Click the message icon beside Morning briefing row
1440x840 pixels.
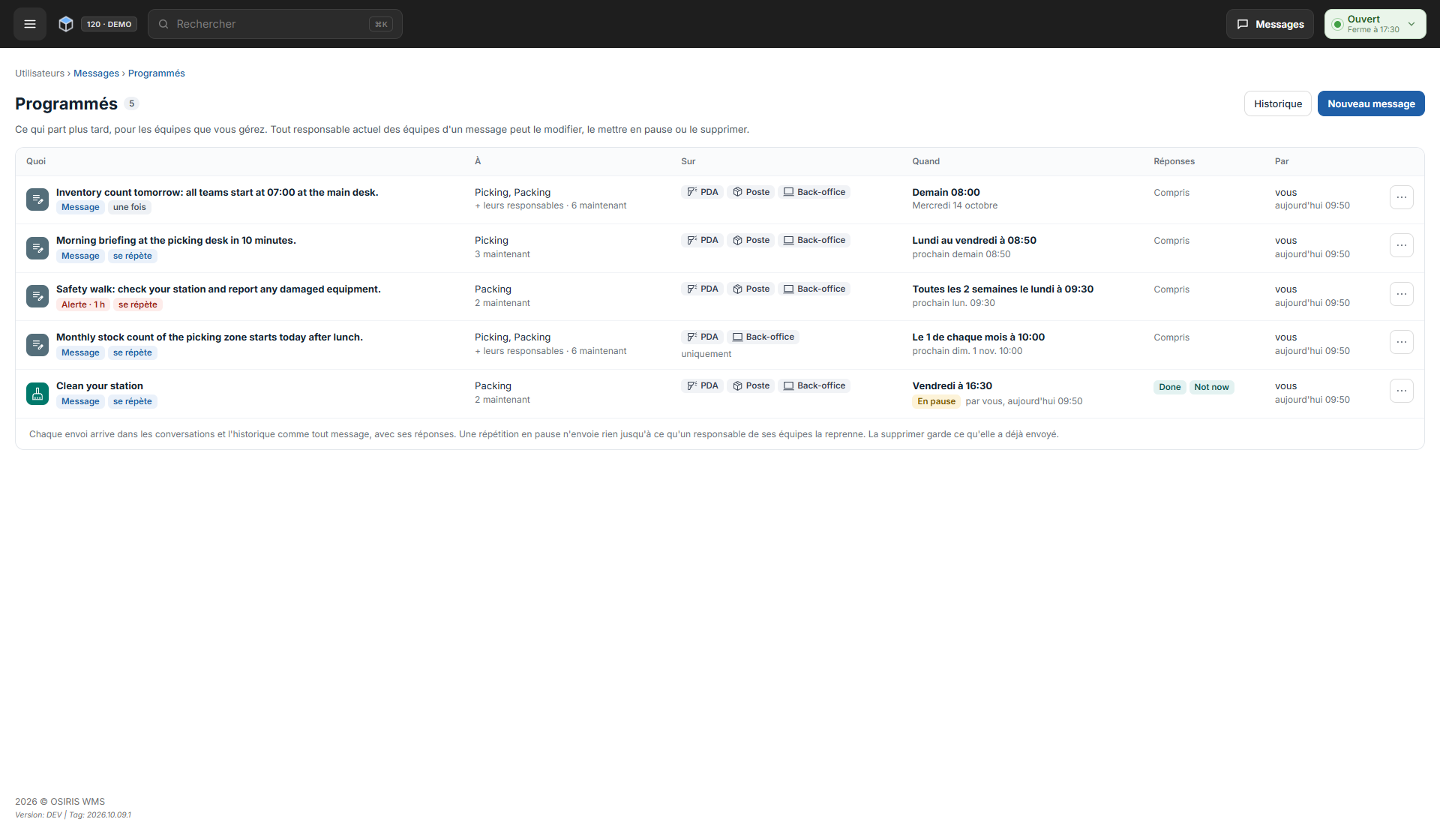(x=37, y=248)
